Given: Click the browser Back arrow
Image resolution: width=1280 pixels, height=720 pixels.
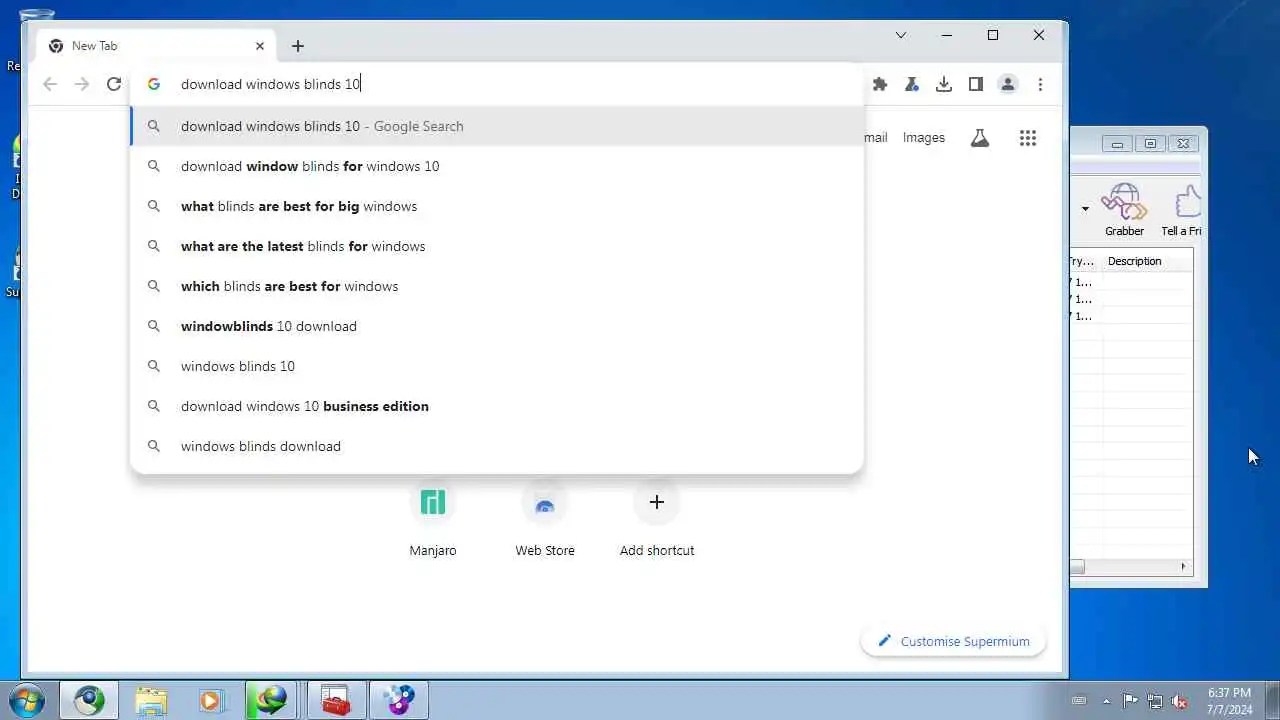Looking at the screenshot, I should coord(50,85).
